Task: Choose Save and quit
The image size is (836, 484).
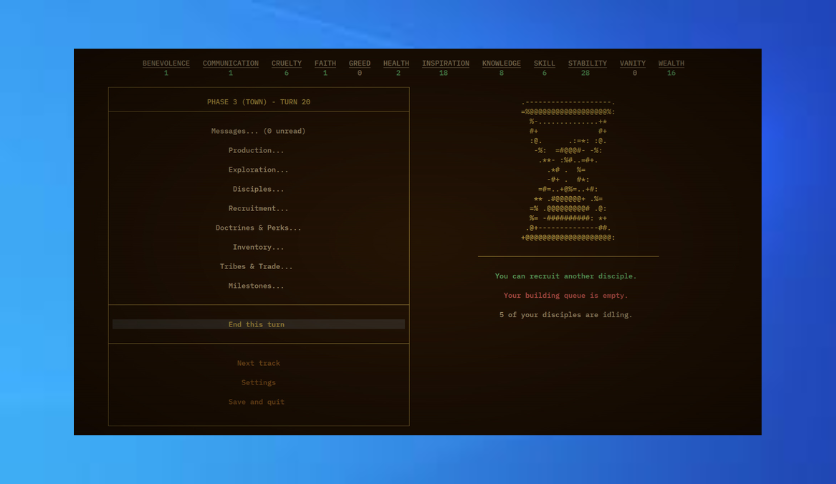Action: click(x=256, y=402)
